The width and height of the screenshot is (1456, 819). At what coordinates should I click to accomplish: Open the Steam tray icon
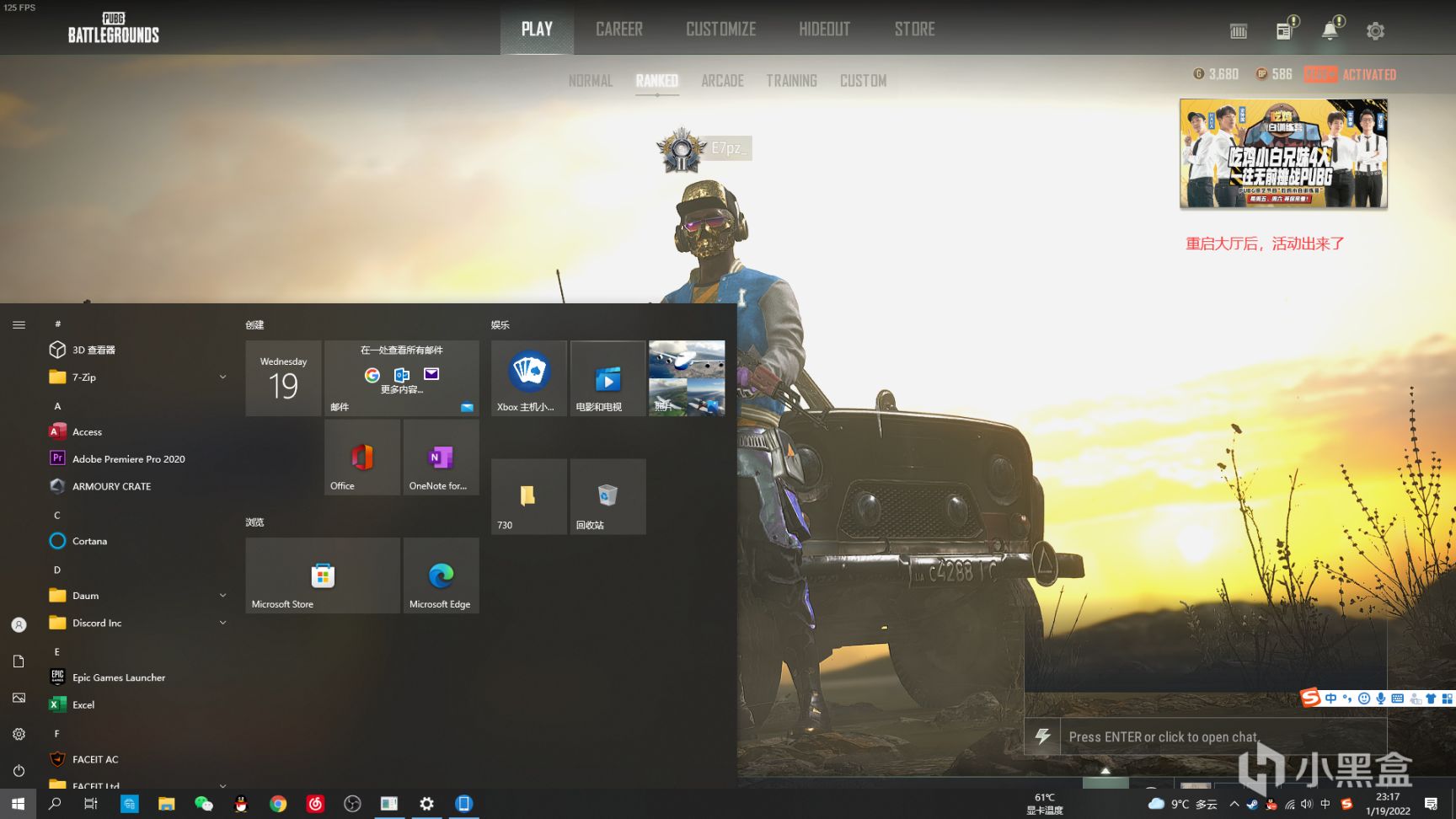pyautogui.click(x=1252, y=805)
